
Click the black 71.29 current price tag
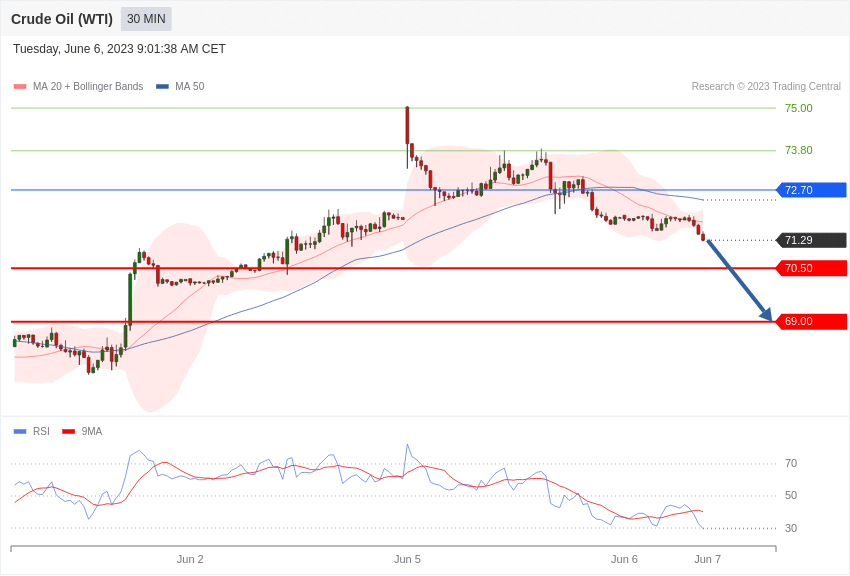[812, 240]
